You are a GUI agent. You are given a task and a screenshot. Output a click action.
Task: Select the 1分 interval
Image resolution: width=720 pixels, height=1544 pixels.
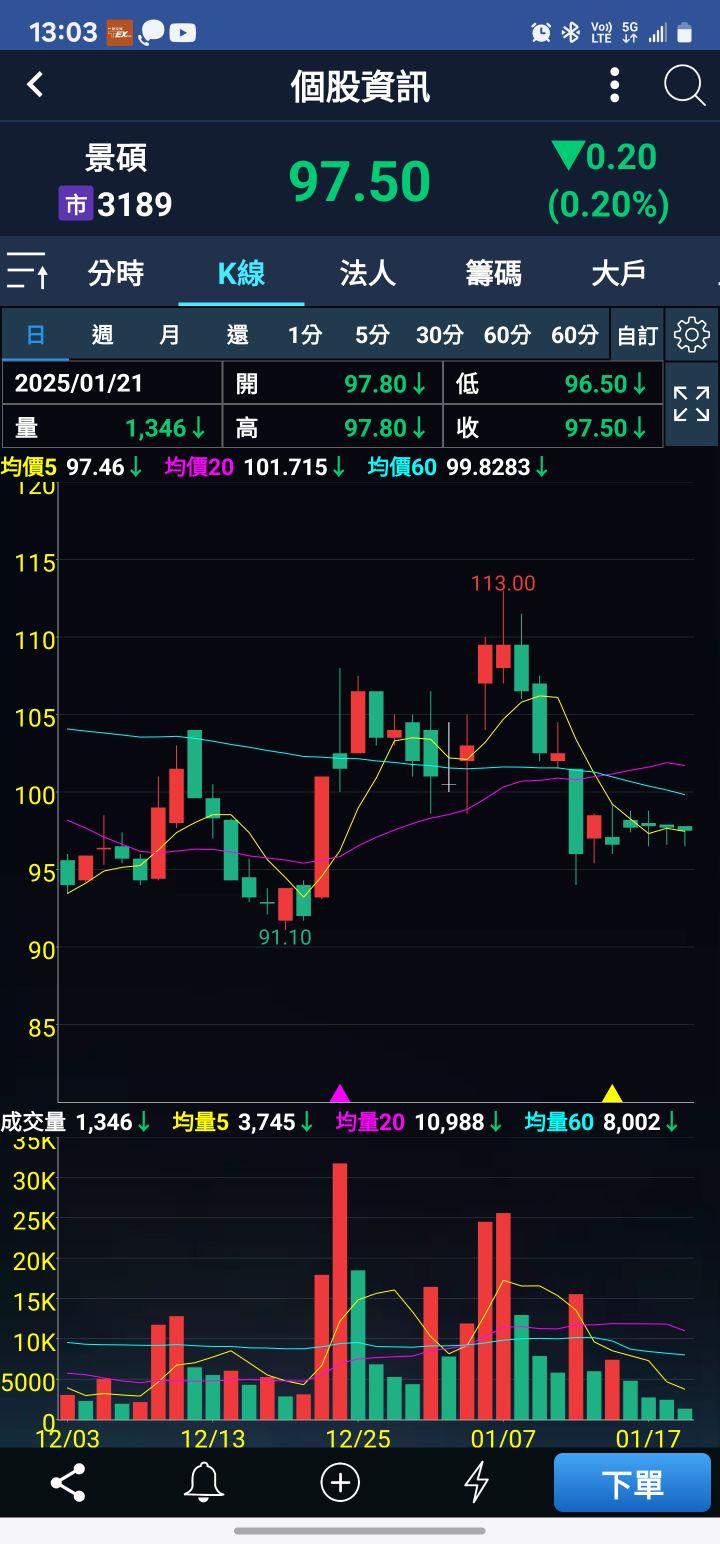305,335
